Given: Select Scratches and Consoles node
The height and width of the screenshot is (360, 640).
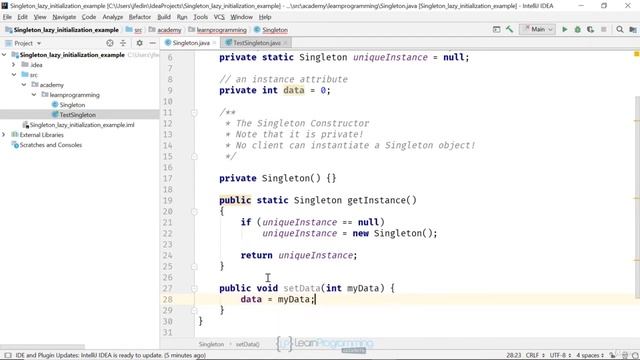Looking at the screenshot, I should click(x=51, y=145).
